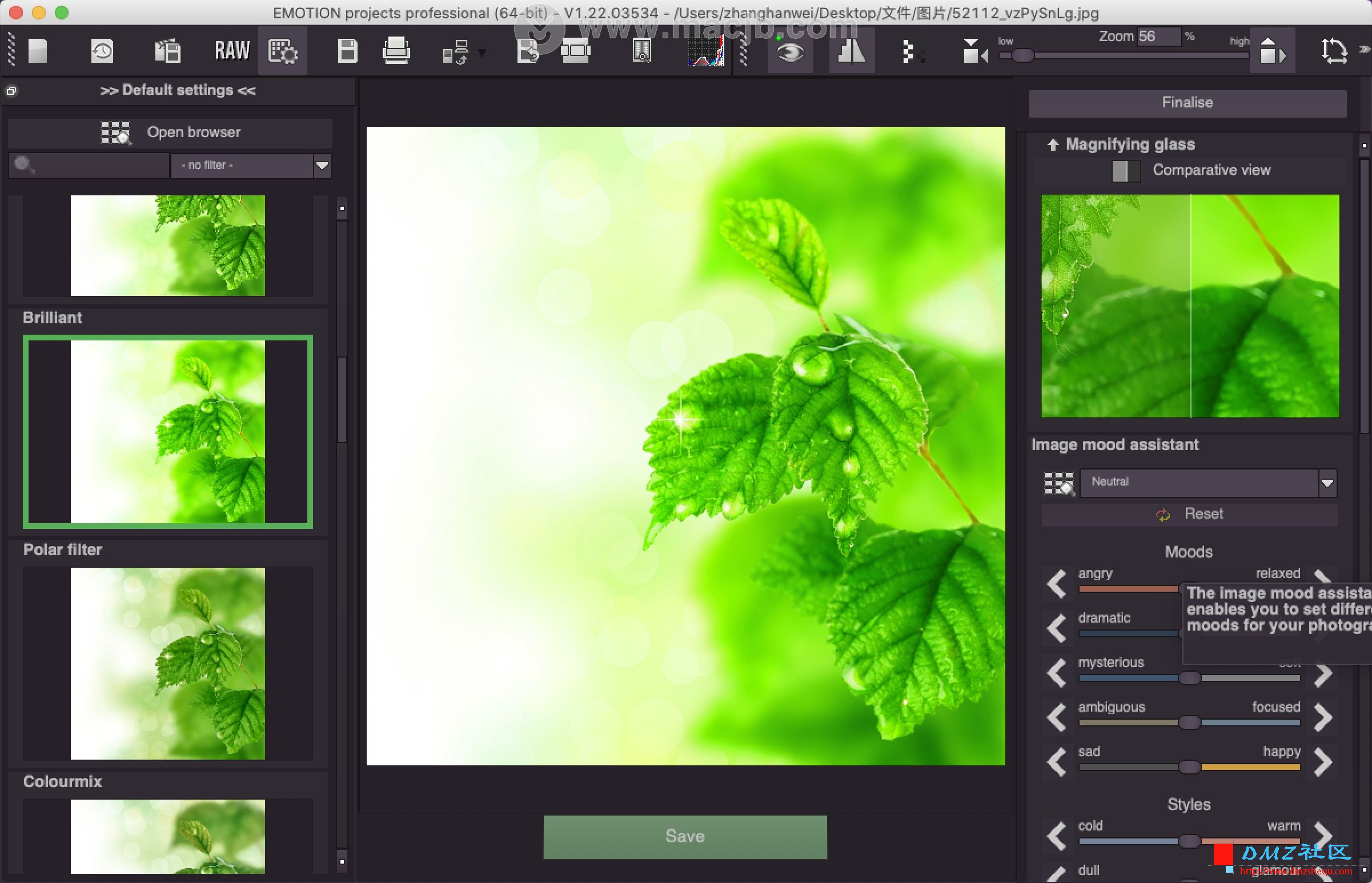The image size is (1372, 883).
Task: Click the panel undock icon top-left
Action: [x=11, y=91]
